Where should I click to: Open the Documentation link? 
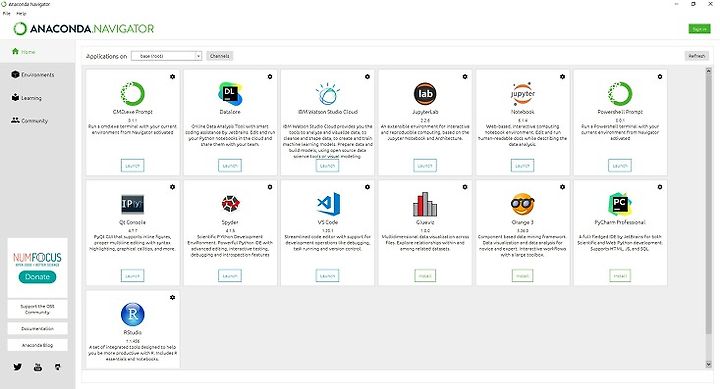37,328
